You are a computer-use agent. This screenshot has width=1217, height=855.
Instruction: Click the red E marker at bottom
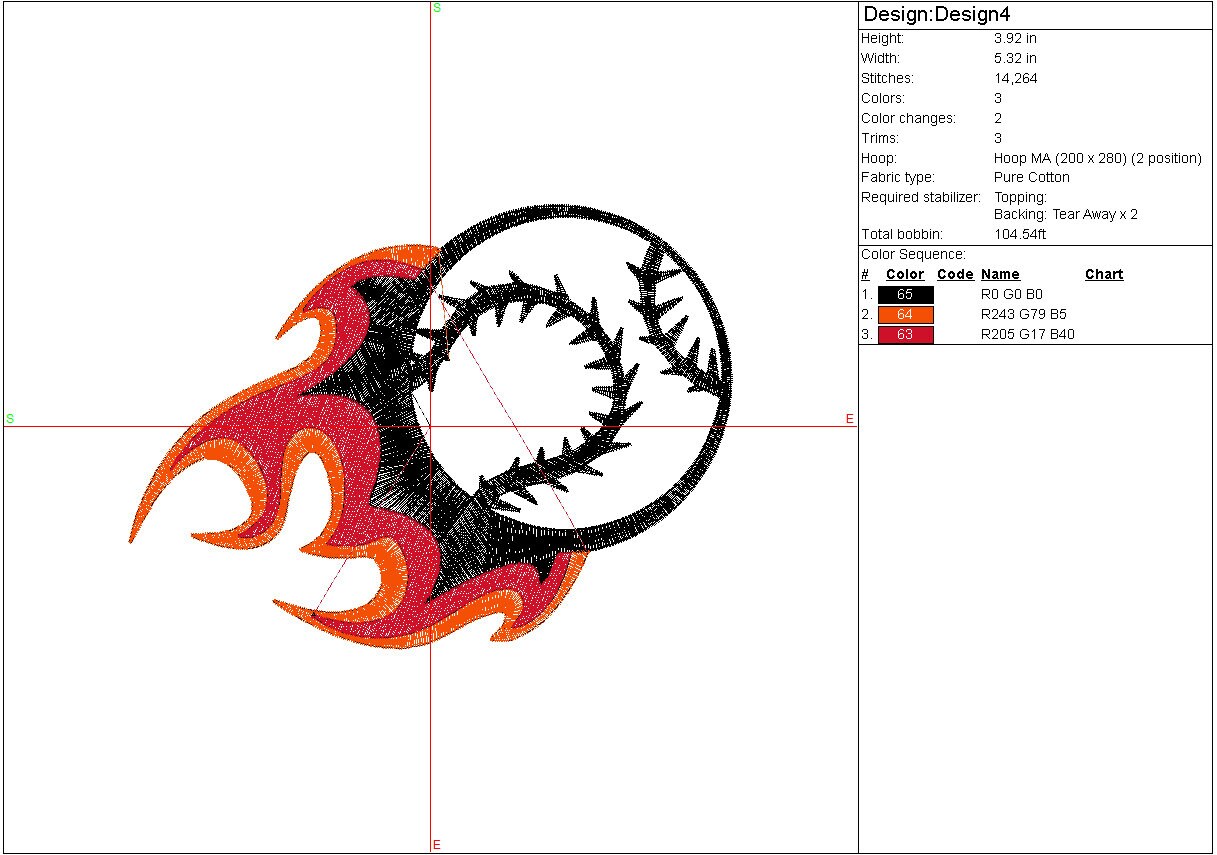[x=437, y=845]
